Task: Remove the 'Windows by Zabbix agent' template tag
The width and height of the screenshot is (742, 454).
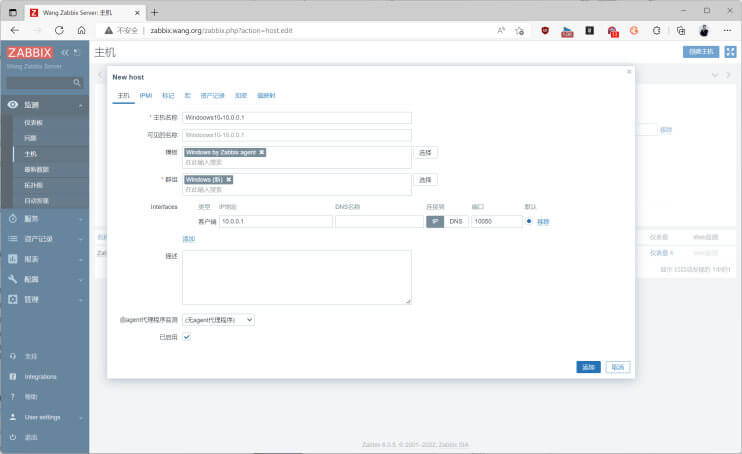Action: click(261, 152)
